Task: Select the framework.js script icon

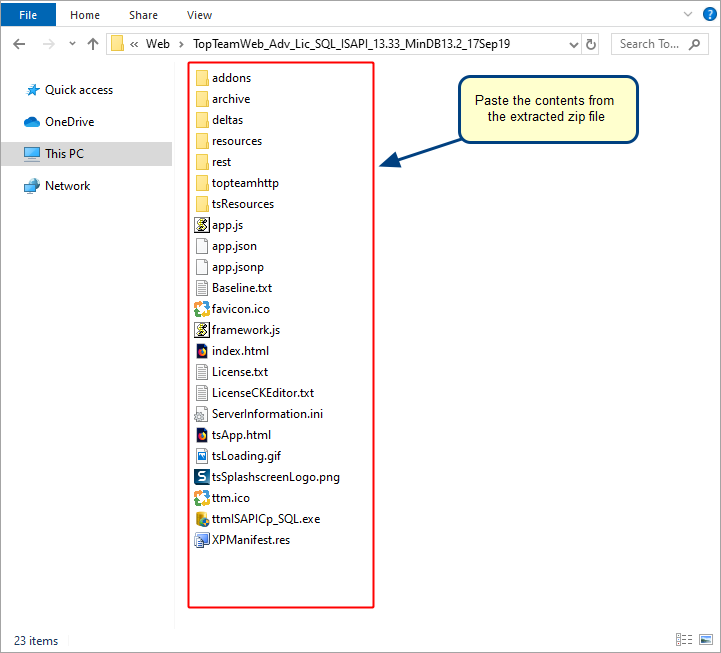Action: tap(202, 330)
